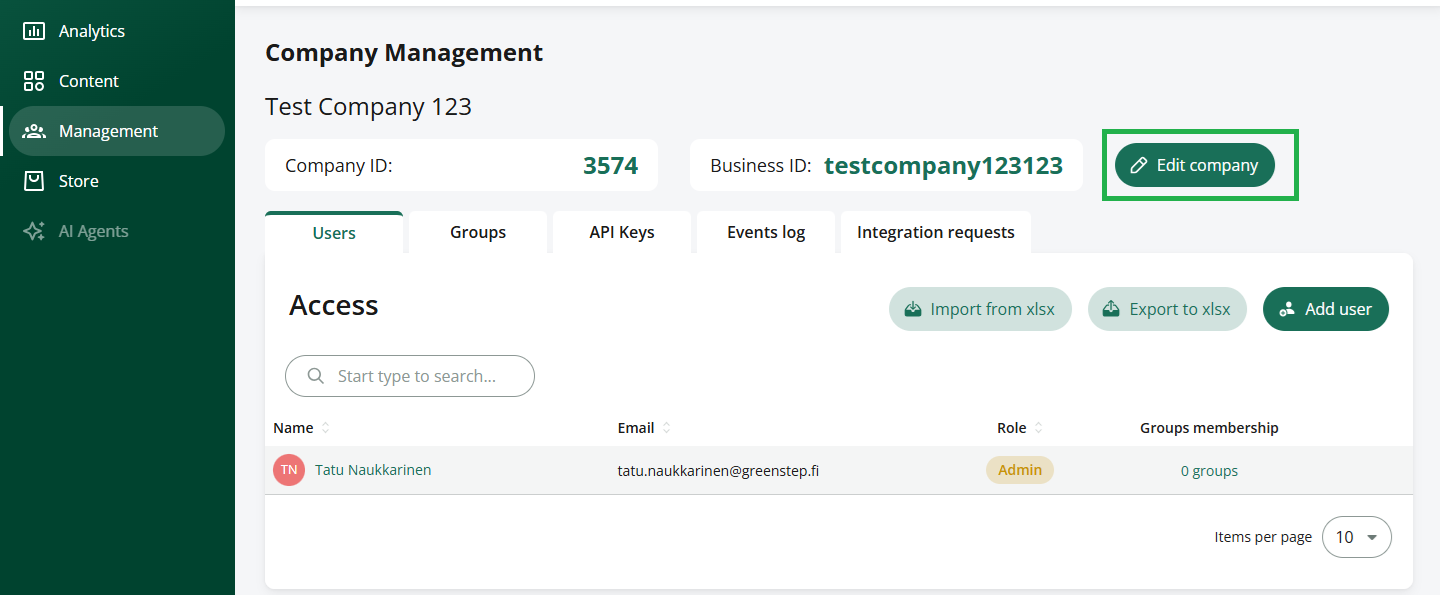
Task: Click the AI Agents sparkle icon
Action: (34, 231)
